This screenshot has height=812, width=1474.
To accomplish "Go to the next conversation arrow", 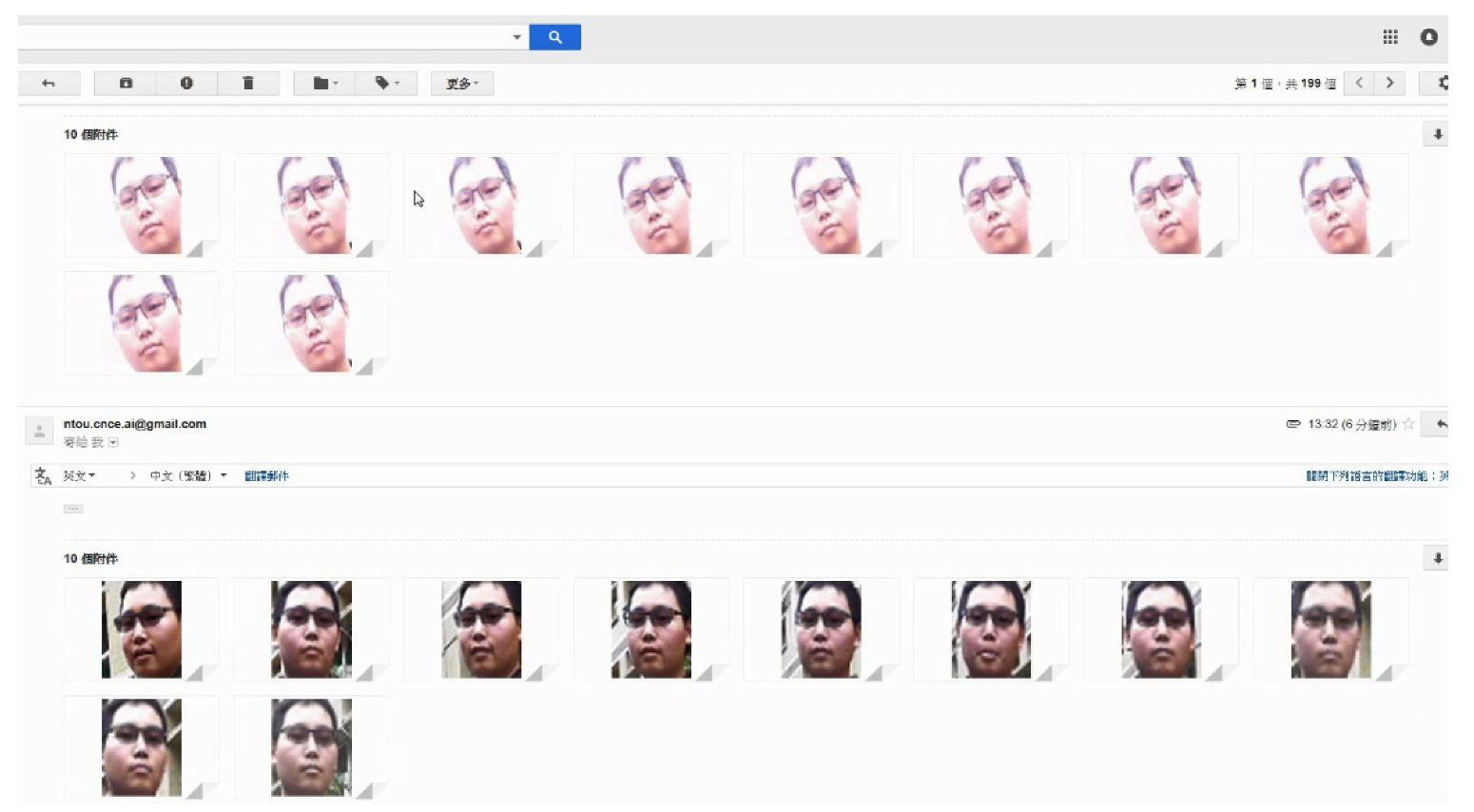I will (x=1389, y=84).
